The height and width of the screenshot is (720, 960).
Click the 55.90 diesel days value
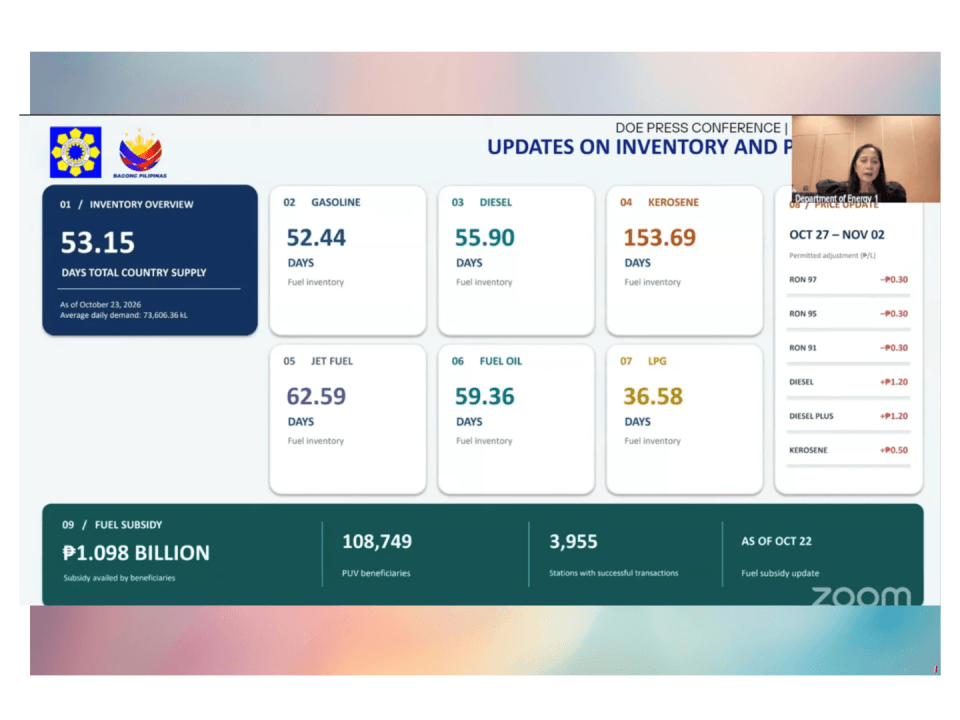click(484, 238)
